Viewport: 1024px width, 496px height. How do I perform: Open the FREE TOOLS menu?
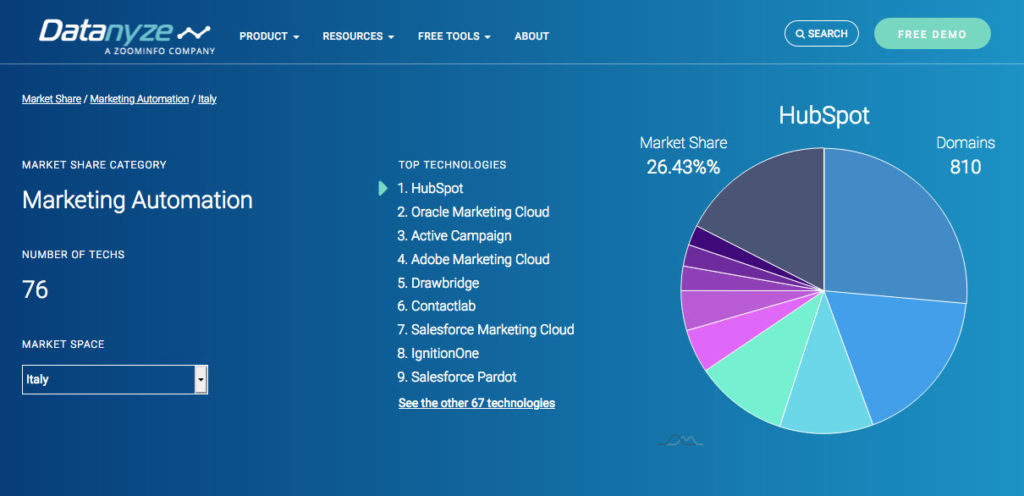454,37
